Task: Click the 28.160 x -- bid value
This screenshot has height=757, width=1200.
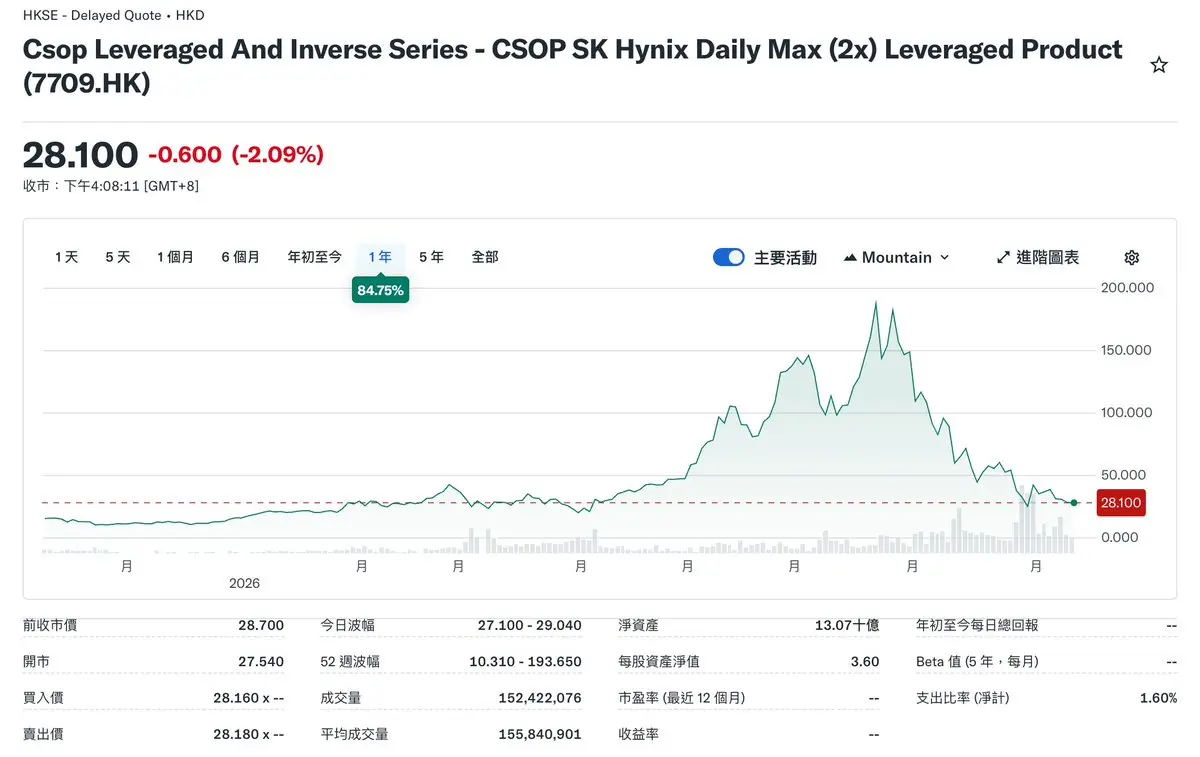Action: [x=249, y=698]
